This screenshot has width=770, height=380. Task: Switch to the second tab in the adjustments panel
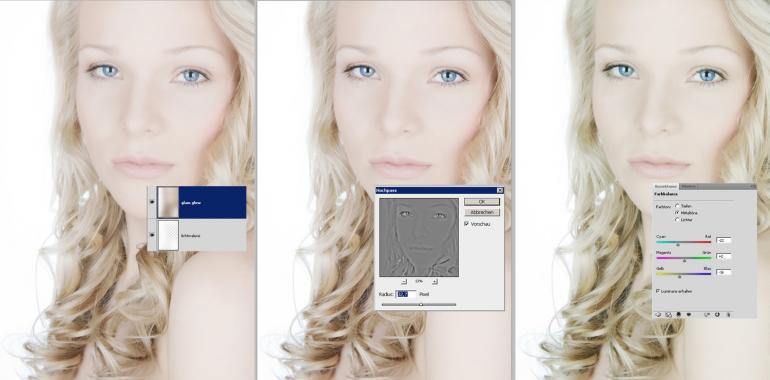pos(688,187)
